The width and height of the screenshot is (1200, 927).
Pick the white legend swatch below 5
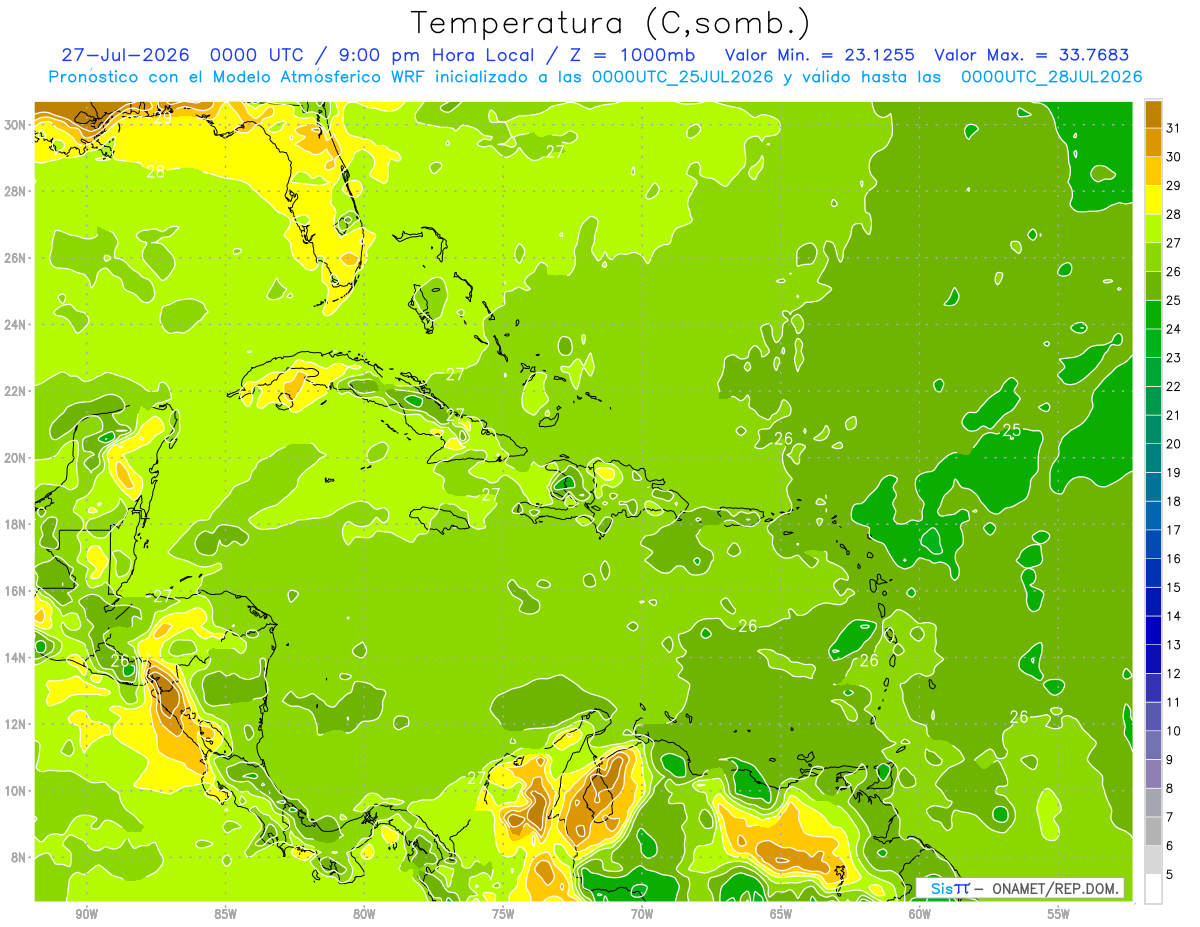click(1153, 888)
